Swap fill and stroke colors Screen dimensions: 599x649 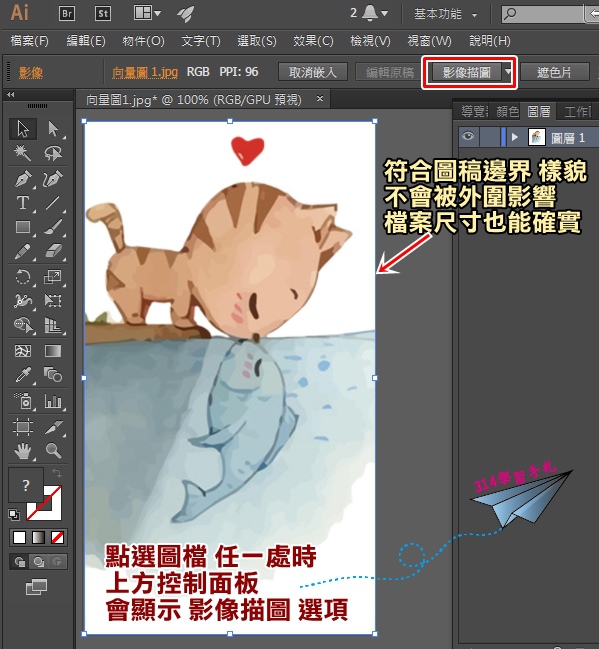click(56, 473)
